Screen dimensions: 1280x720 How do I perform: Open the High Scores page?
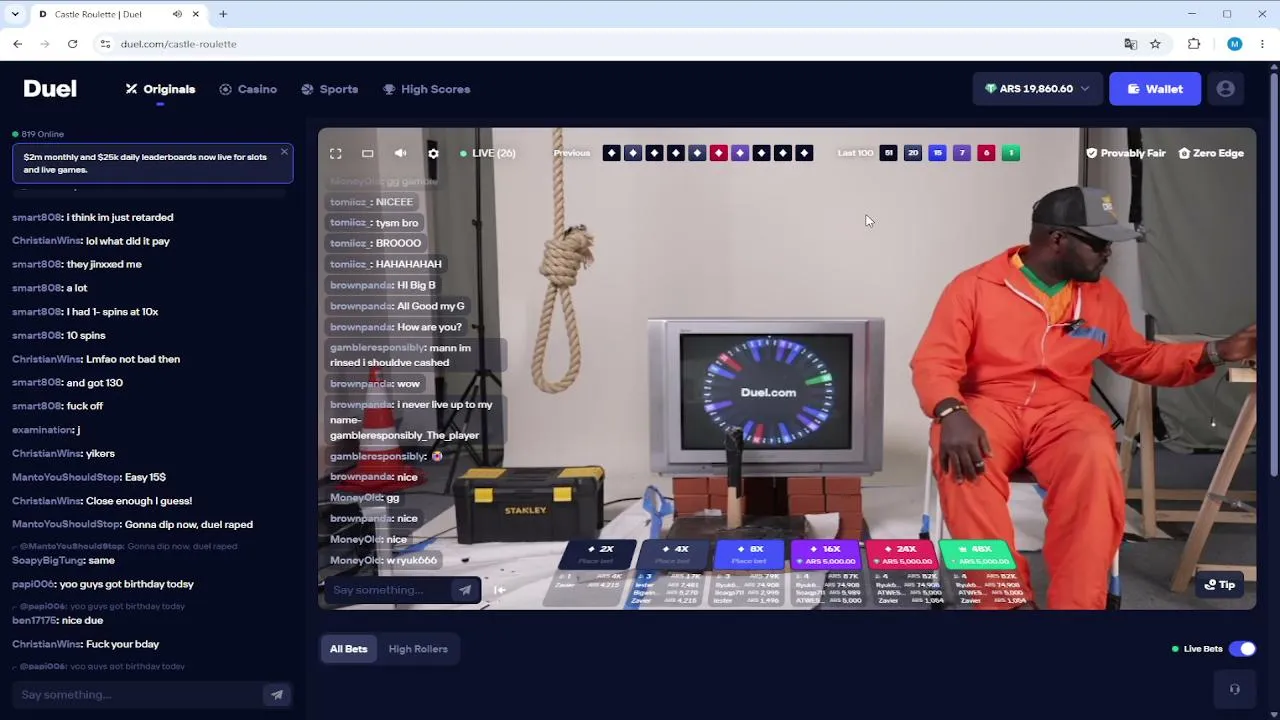(x=426, y=89)
